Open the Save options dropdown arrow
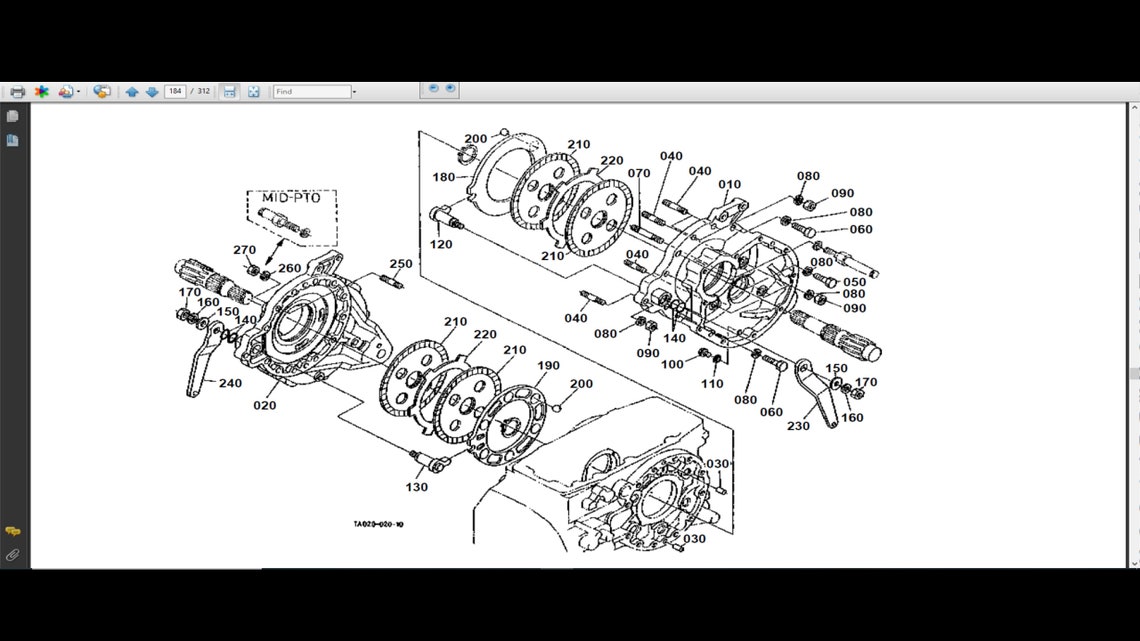The height and width of the screenshot is (641, 1140). pos(76,91)
